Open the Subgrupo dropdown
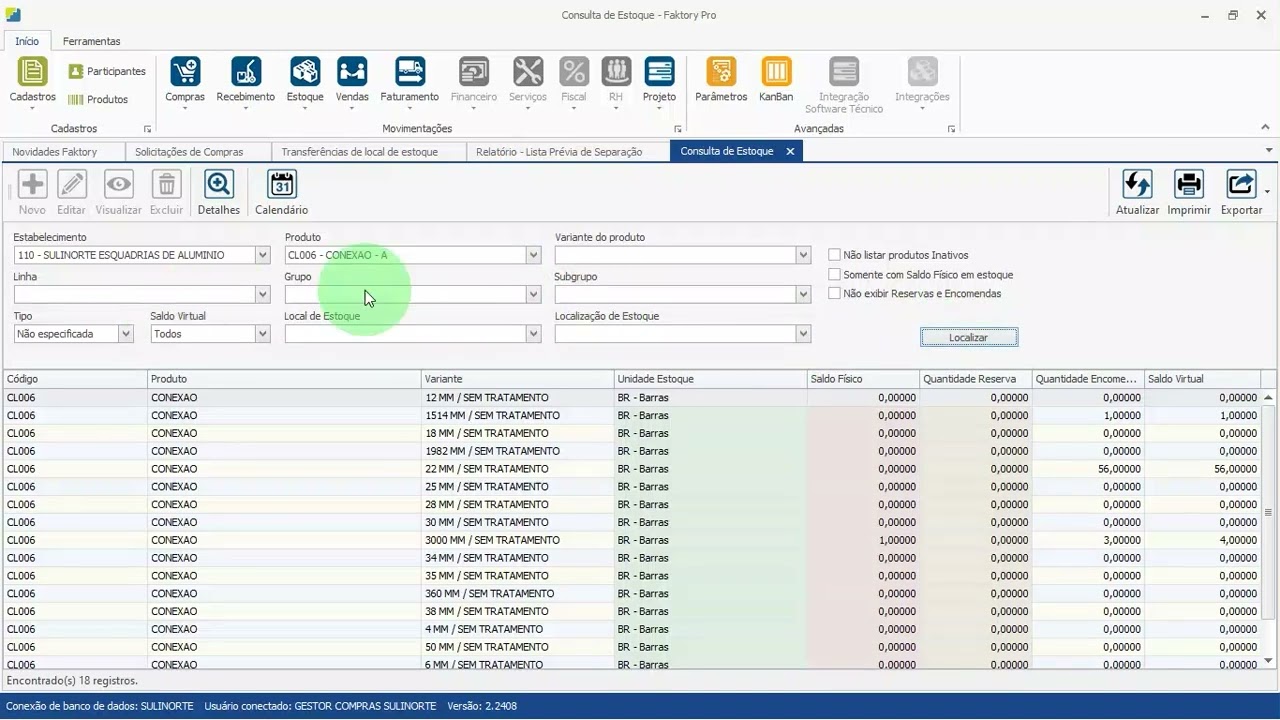 coord(803,294)
